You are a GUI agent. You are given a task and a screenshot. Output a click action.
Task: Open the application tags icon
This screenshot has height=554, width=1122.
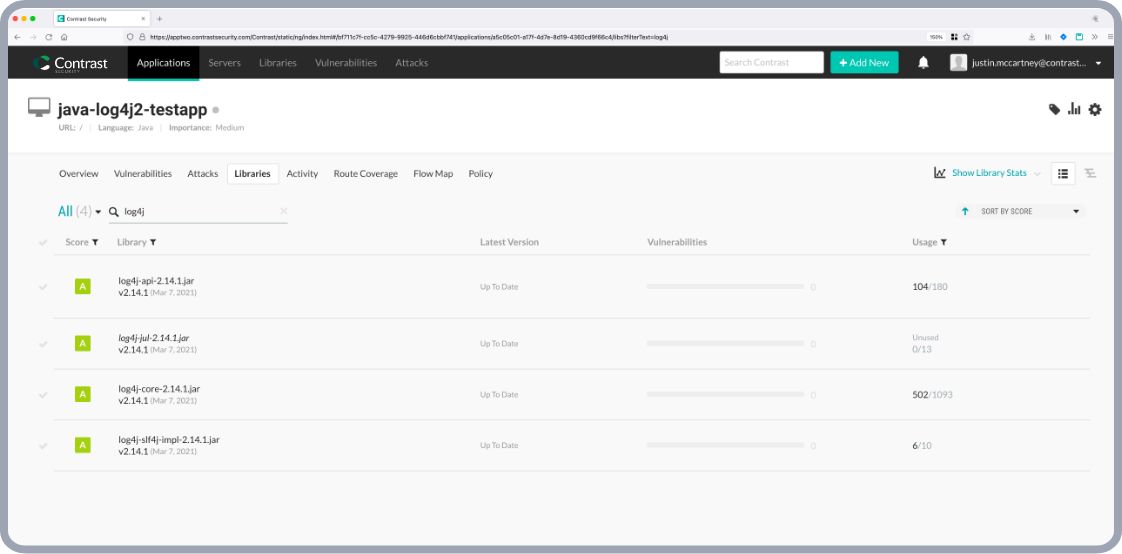point(1054,109)
